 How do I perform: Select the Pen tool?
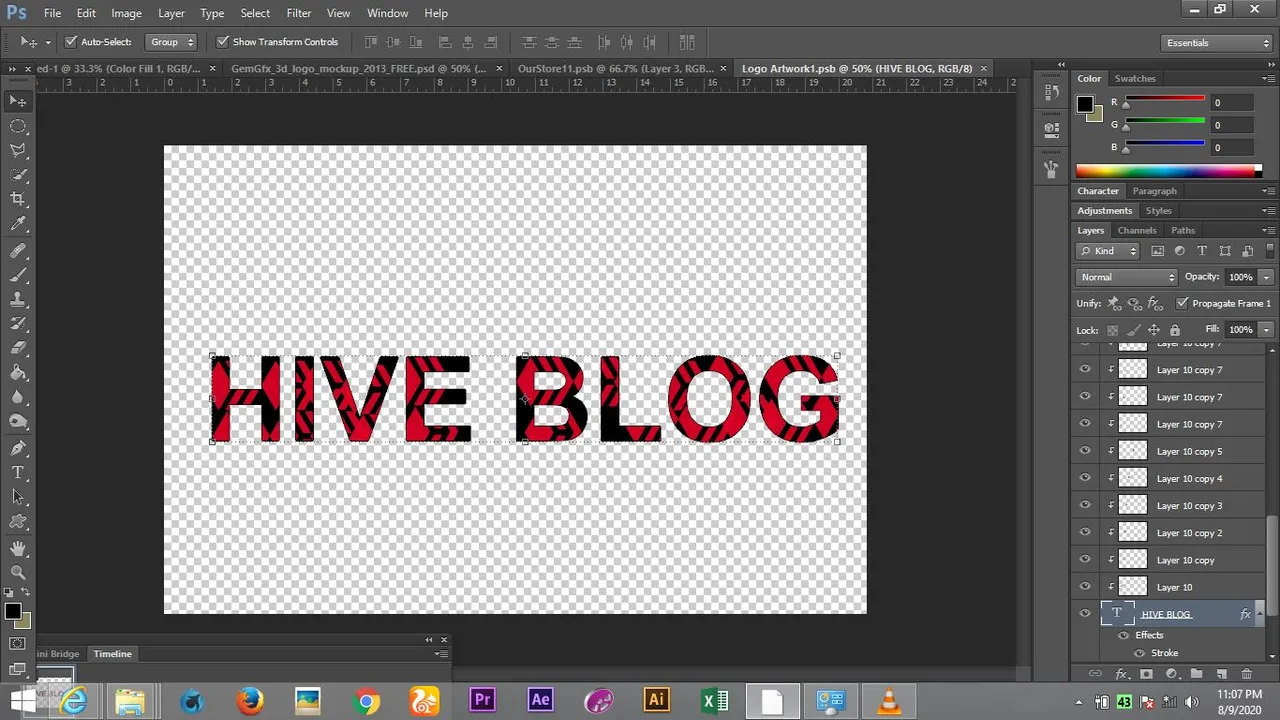coord(18,448)
